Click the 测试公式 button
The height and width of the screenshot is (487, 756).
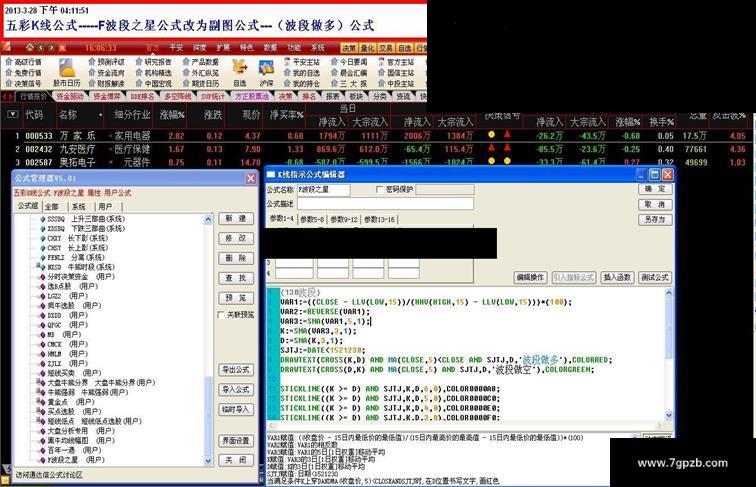[x=655, y=277]
